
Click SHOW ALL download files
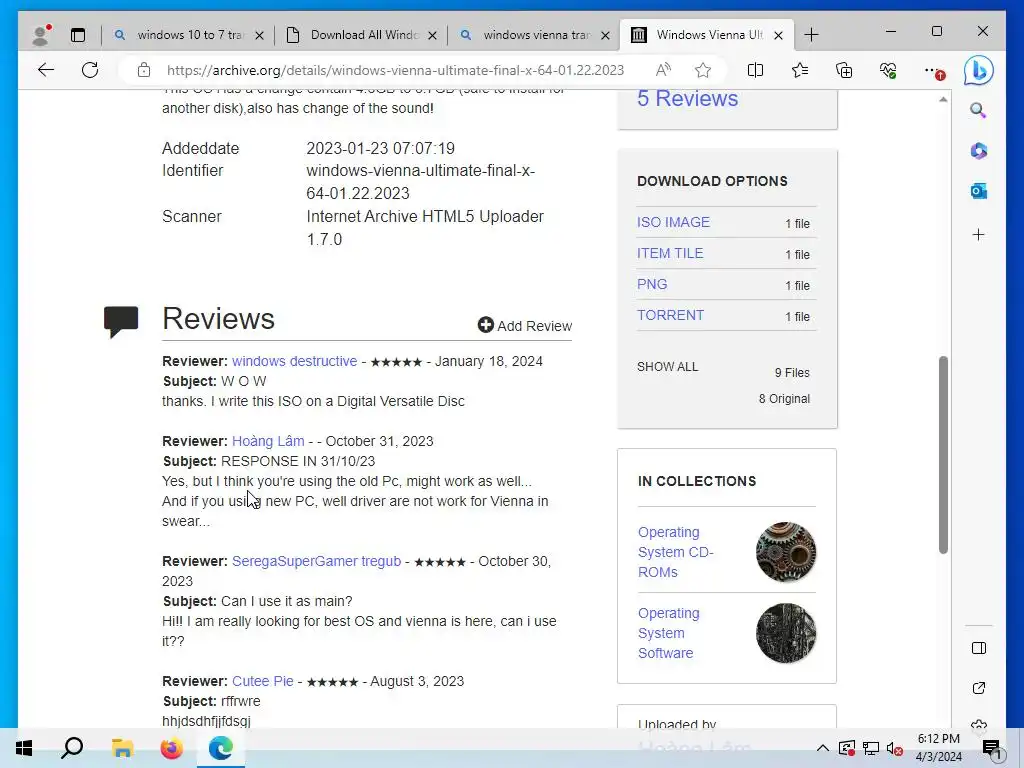tap(667, 367)
